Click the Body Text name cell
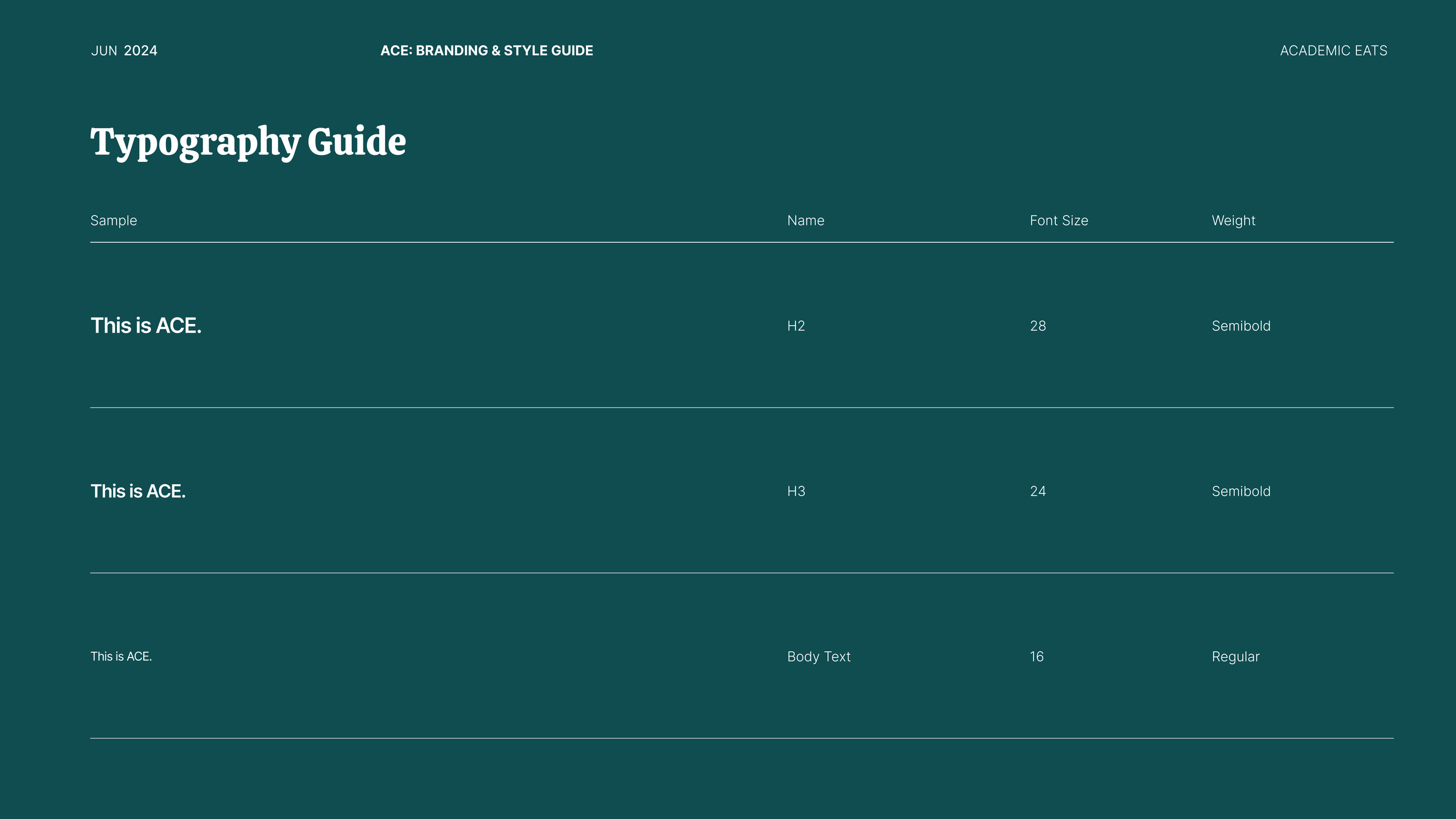1456x819 pixels. (818, 657)
